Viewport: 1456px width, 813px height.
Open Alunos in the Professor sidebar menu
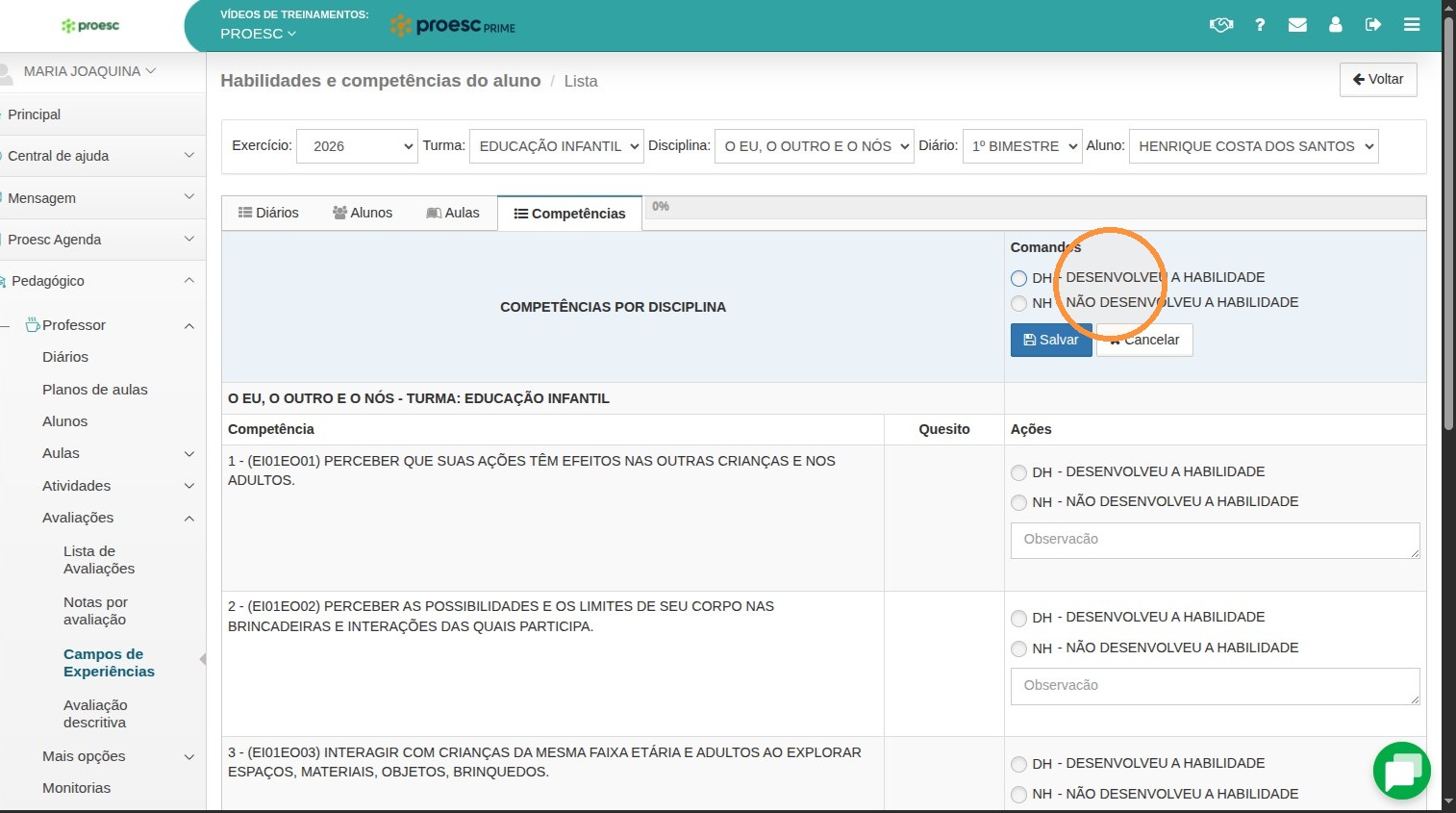click(x=64, y=421)
